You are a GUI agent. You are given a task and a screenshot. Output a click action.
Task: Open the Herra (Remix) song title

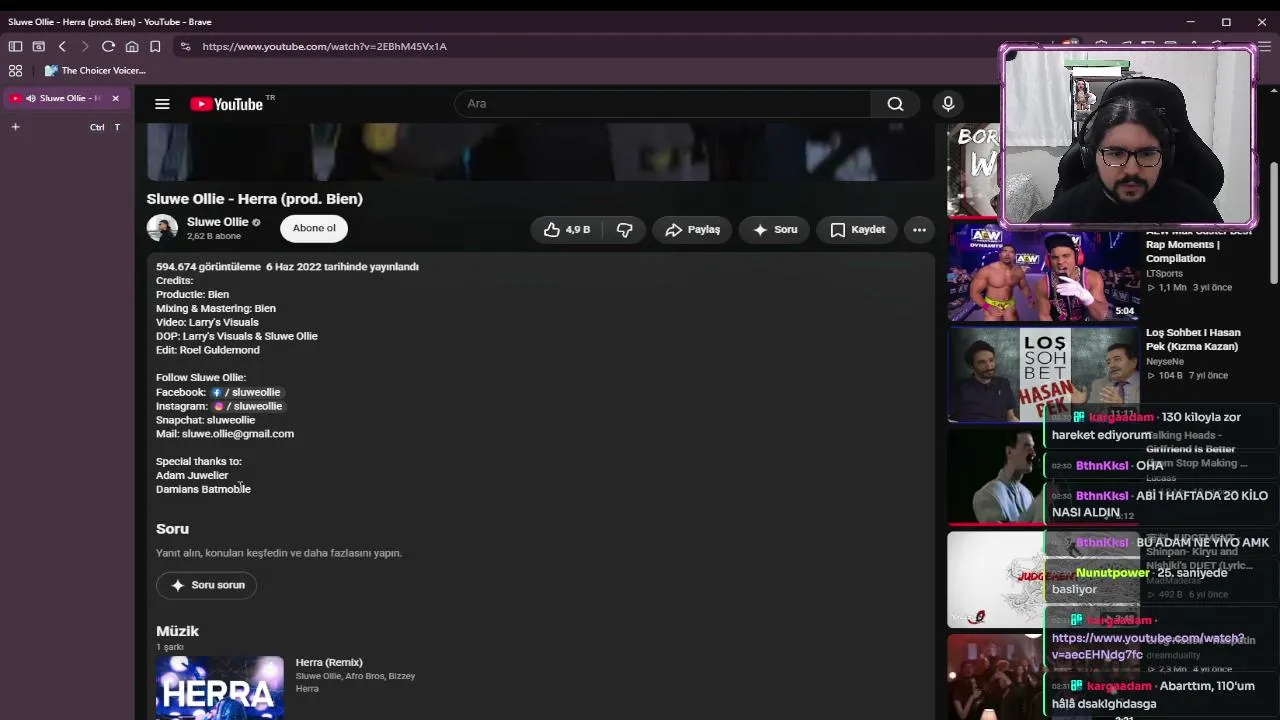tap(329, 662)
